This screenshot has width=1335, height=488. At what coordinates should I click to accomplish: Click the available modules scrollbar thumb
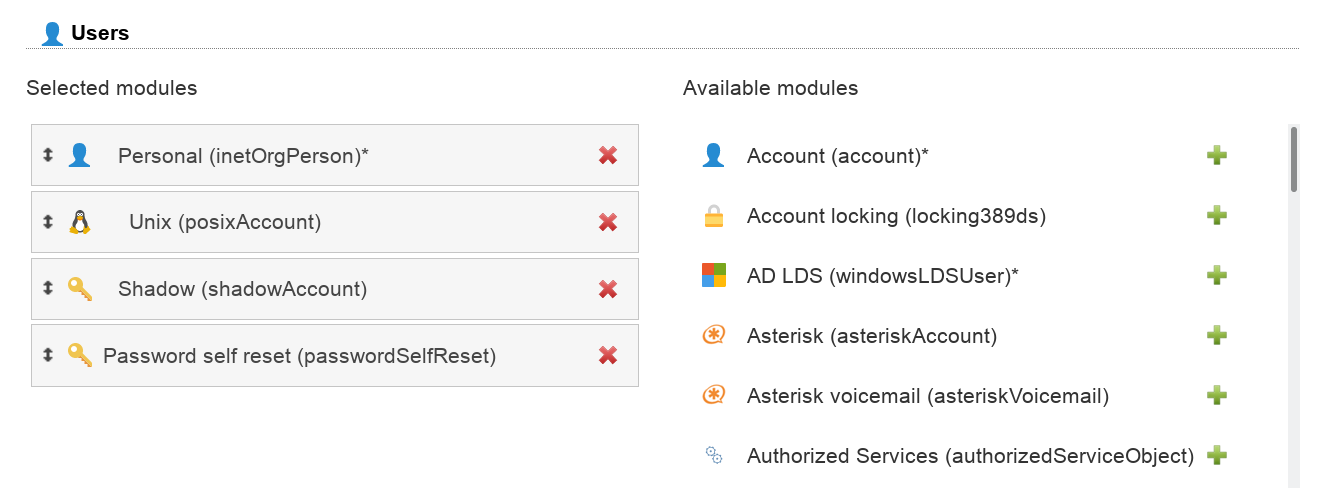(1293, 158)
